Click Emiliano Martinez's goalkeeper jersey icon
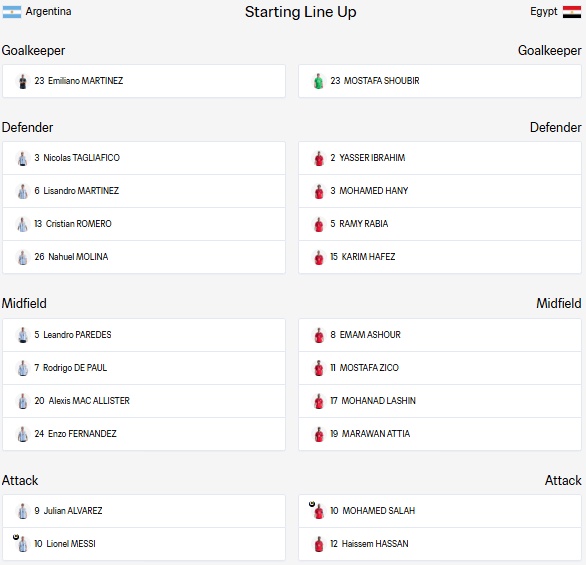 (x=23, y=81)
